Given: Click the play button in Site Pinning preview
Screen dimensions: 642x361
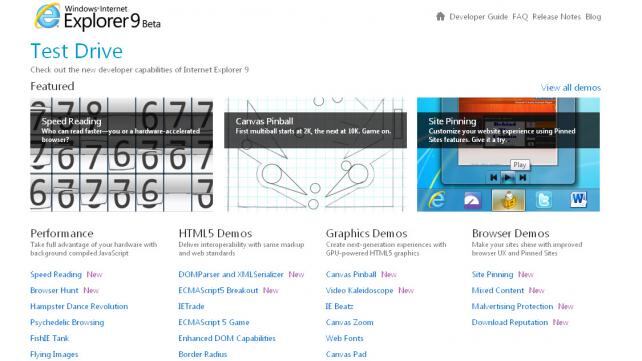Looking at the screenshot, I should (x=508, y=178).
